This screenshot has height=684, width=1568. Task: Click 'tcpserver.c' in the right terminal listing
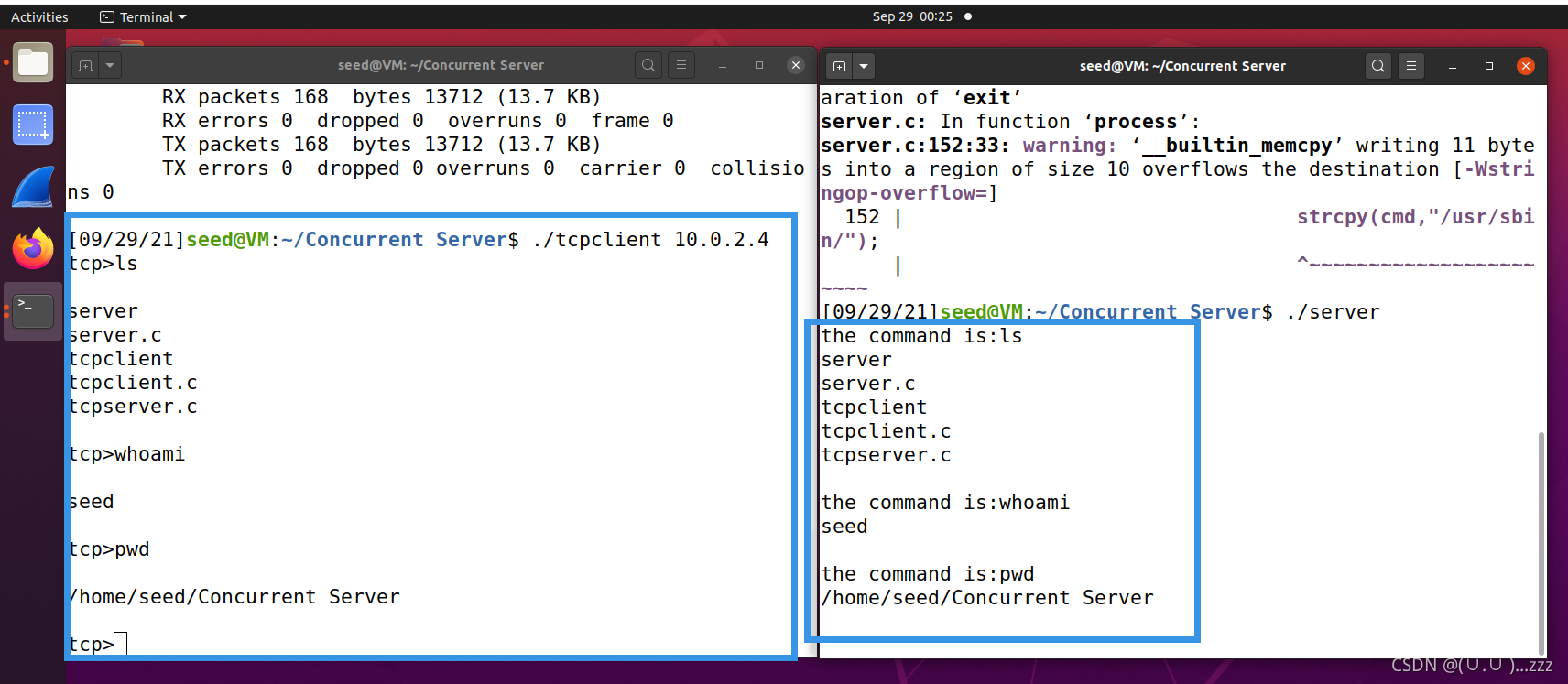coord(886,455)
